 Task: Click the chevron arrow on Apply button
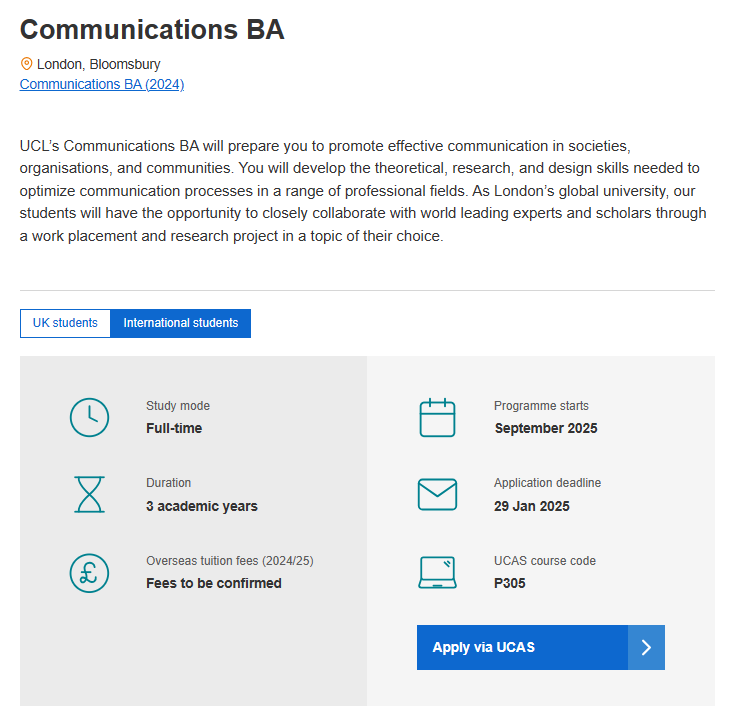tap(646, 647)
